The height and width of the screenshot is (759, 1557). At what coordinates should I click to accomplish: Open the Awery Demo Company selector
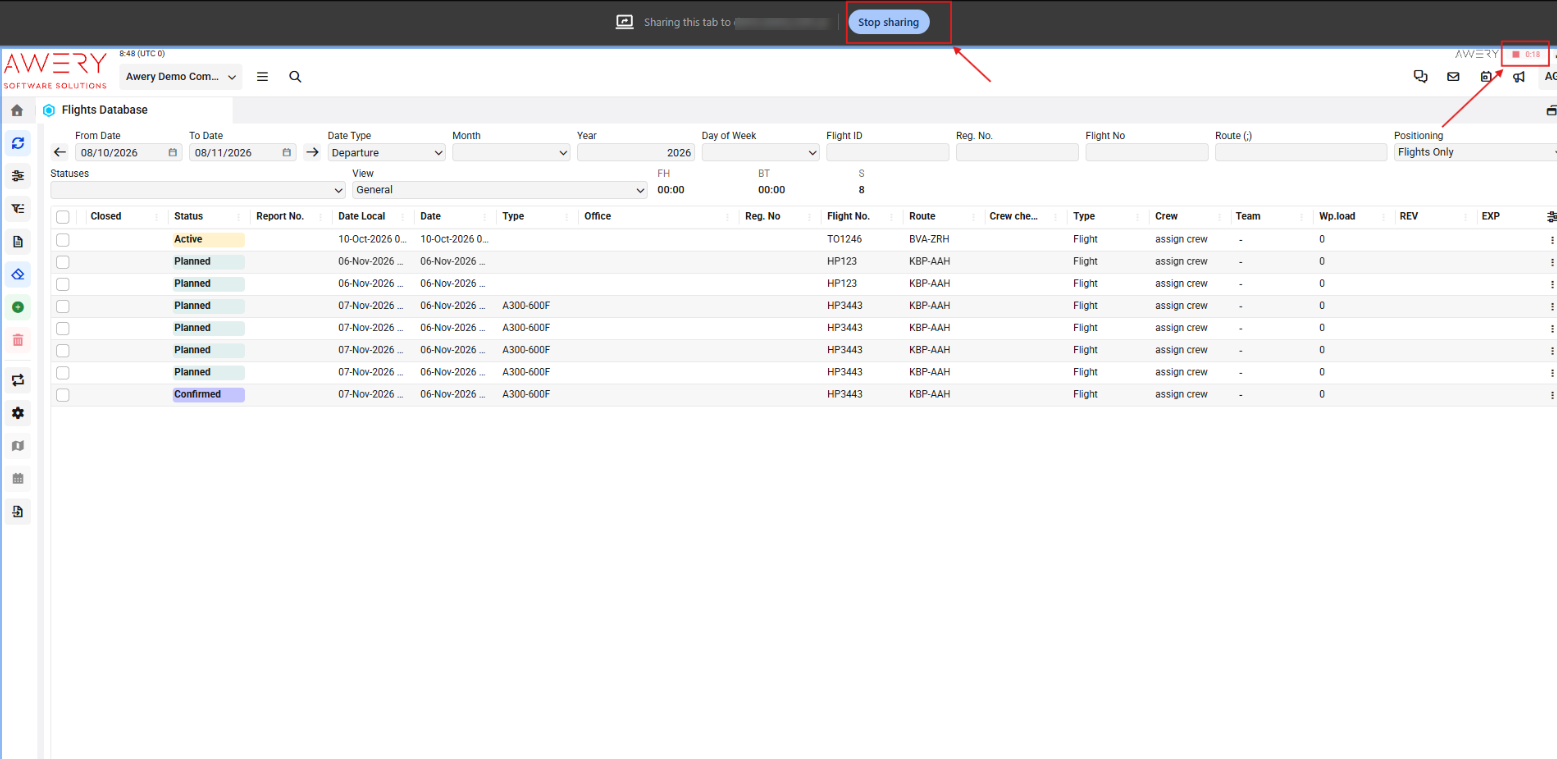[181, 77]
